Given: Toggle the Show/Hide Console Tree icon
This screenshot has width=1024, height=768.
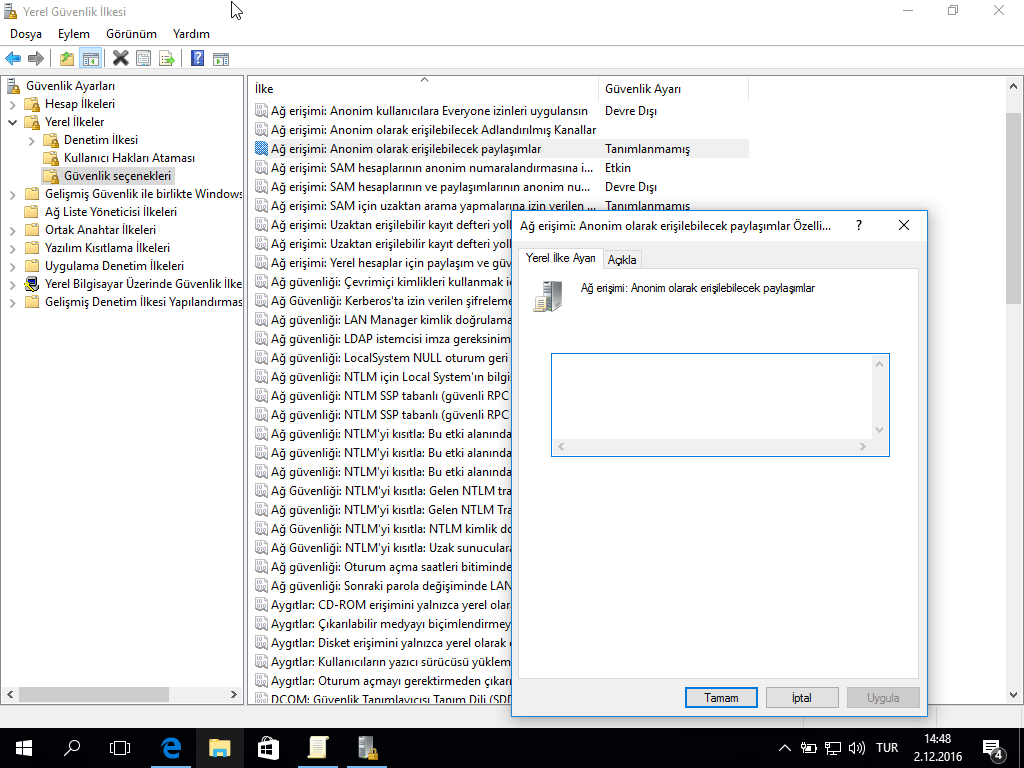Looking at the screenshot, I should pos(90,59).
